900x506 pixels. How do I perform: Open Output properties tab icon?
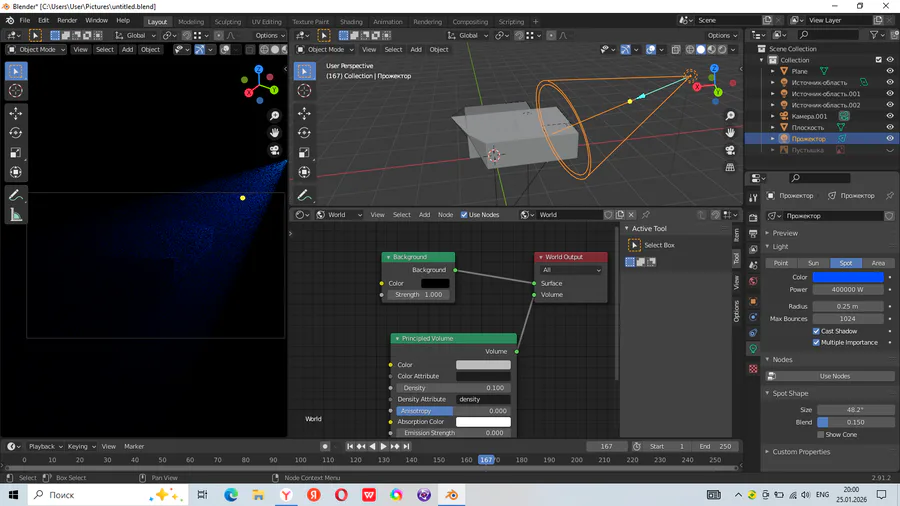pyautogui.click(x=753, y=233)
